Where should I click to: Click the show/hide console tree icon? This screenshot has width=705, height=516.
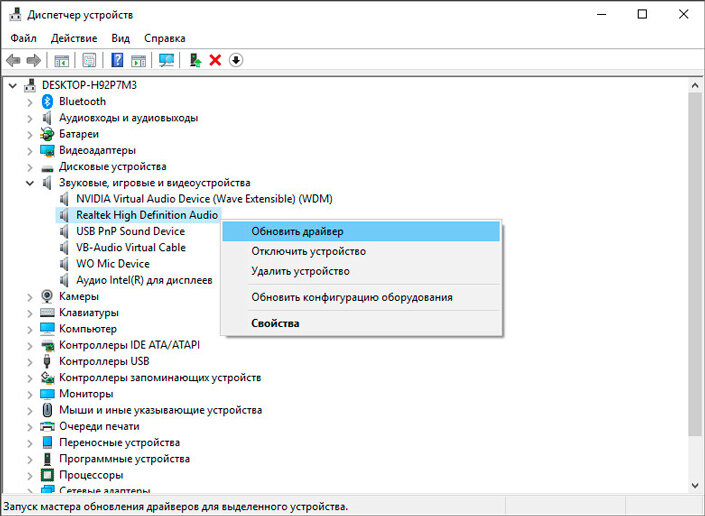click(x=62, y=60)
